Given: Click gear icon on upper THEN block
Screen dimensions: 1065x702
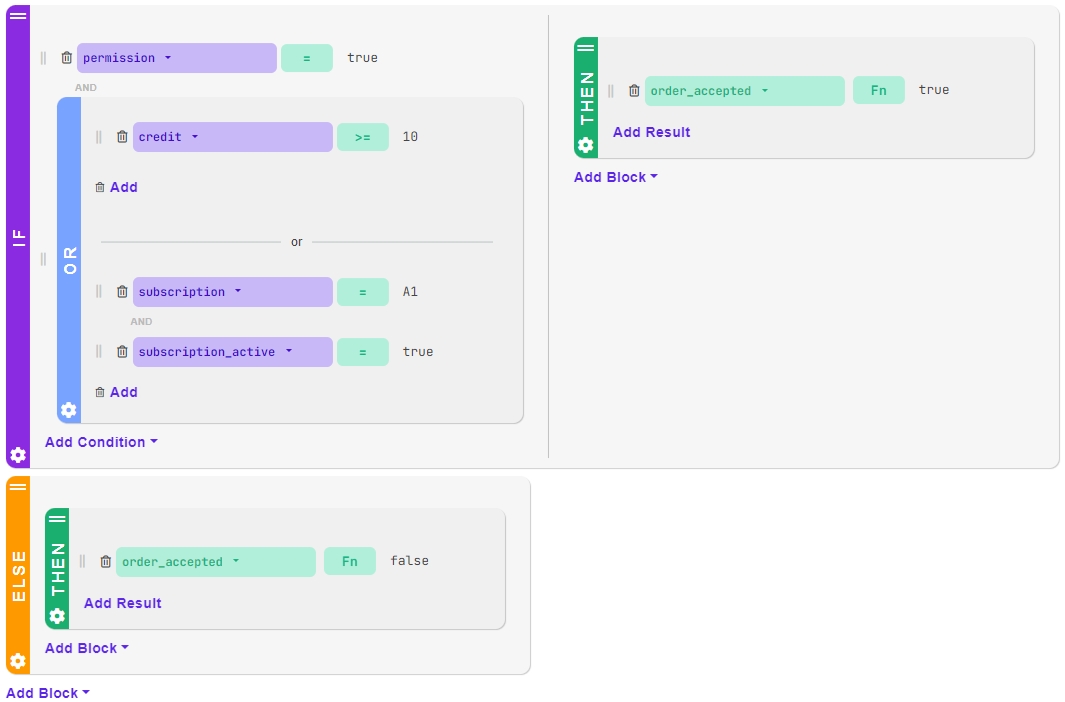Looking at the screenshot, I should tap(586, 145).
